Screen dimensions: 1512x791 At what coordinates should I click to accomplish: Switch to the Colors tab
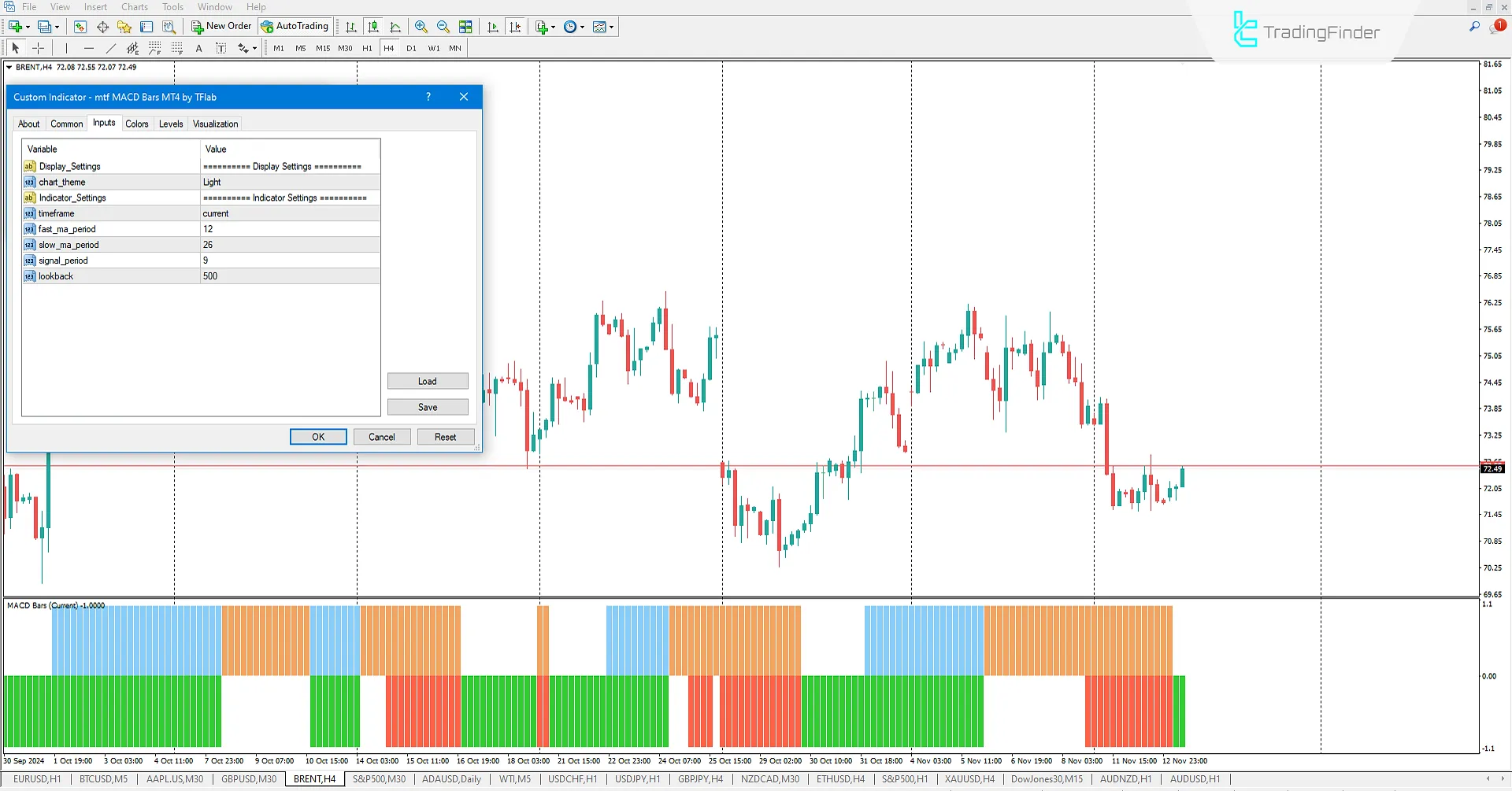pos(137,124)
